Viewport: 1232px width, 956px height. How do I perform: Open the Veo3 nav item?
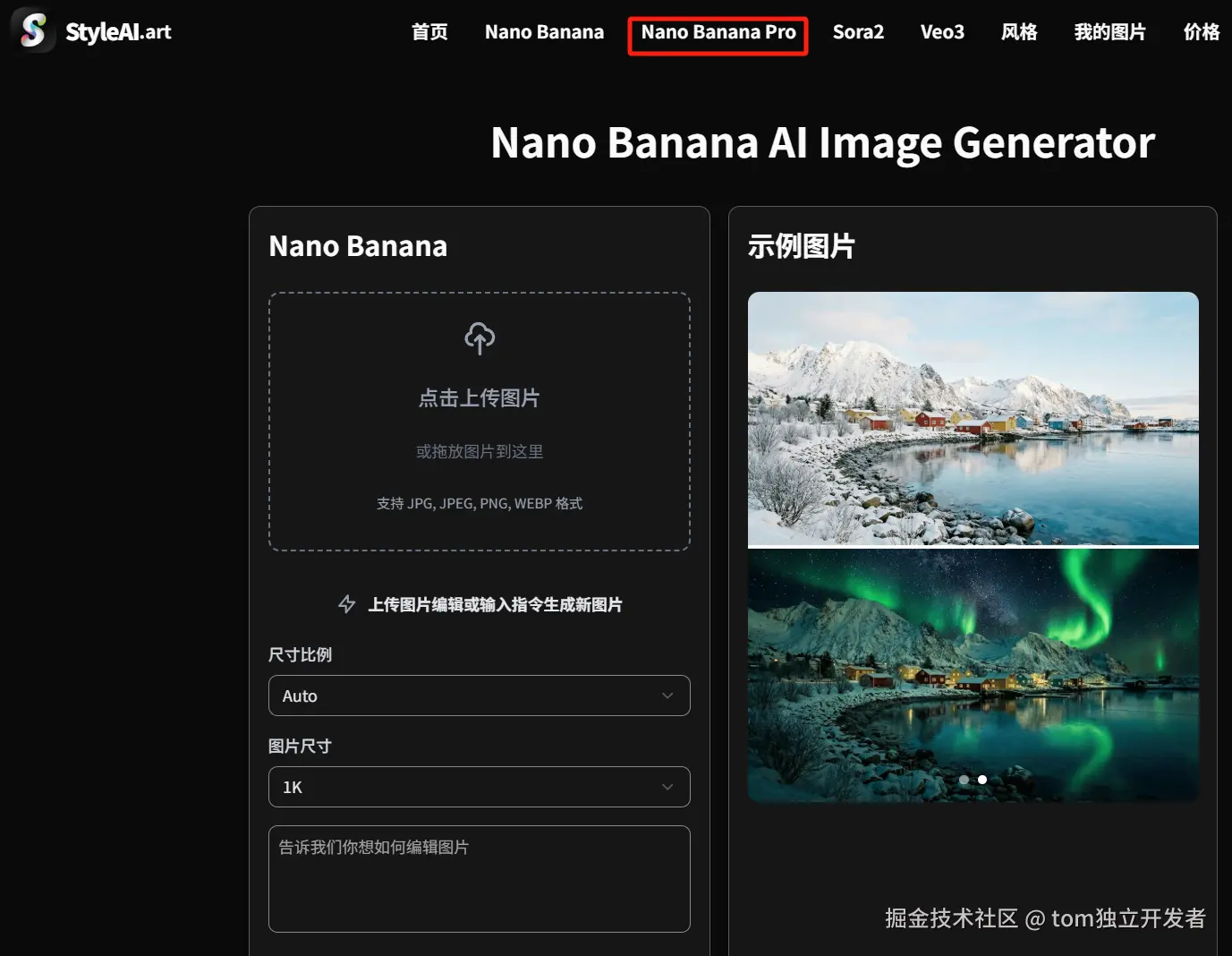942,32
